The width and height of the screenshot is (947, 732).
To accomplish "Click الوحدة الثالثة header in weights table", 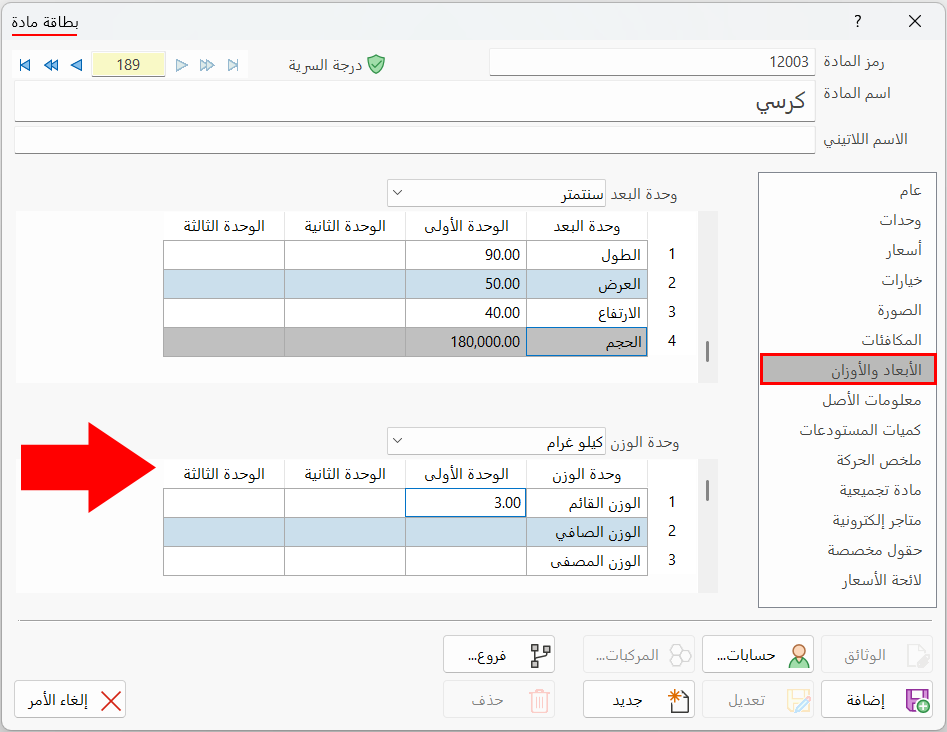I will [224, 474].
